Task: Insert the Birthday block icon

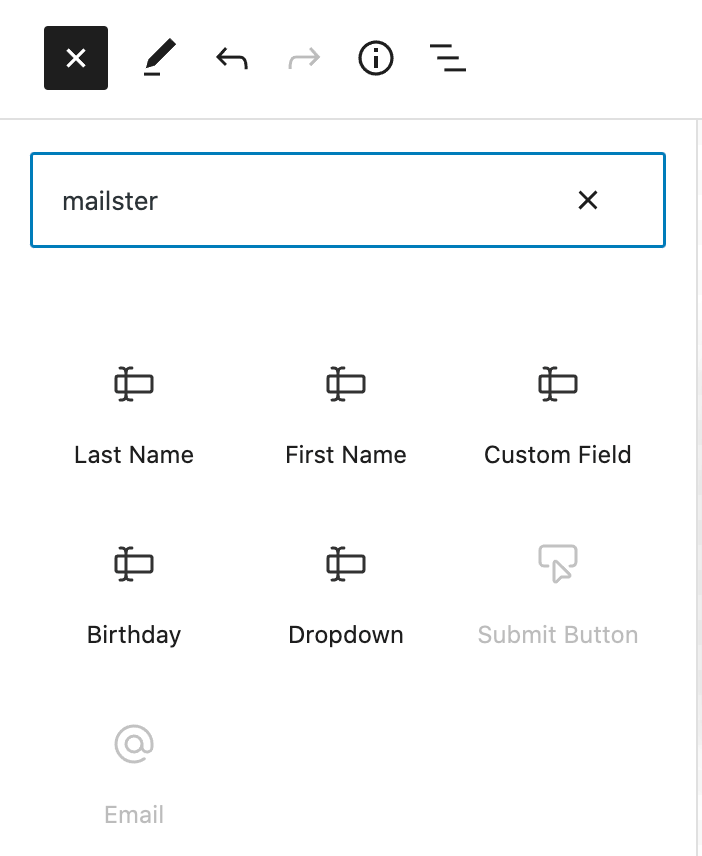Action: coord(134,565)
